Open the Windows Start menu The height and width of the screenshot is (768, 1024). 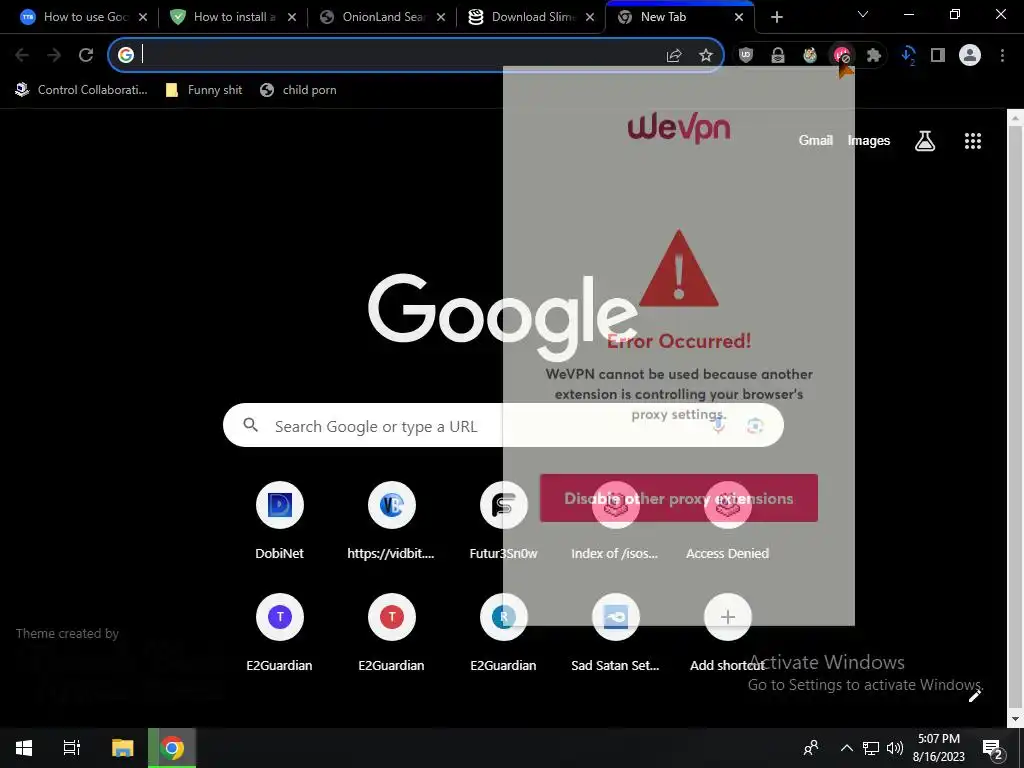[x=24, y=748]
